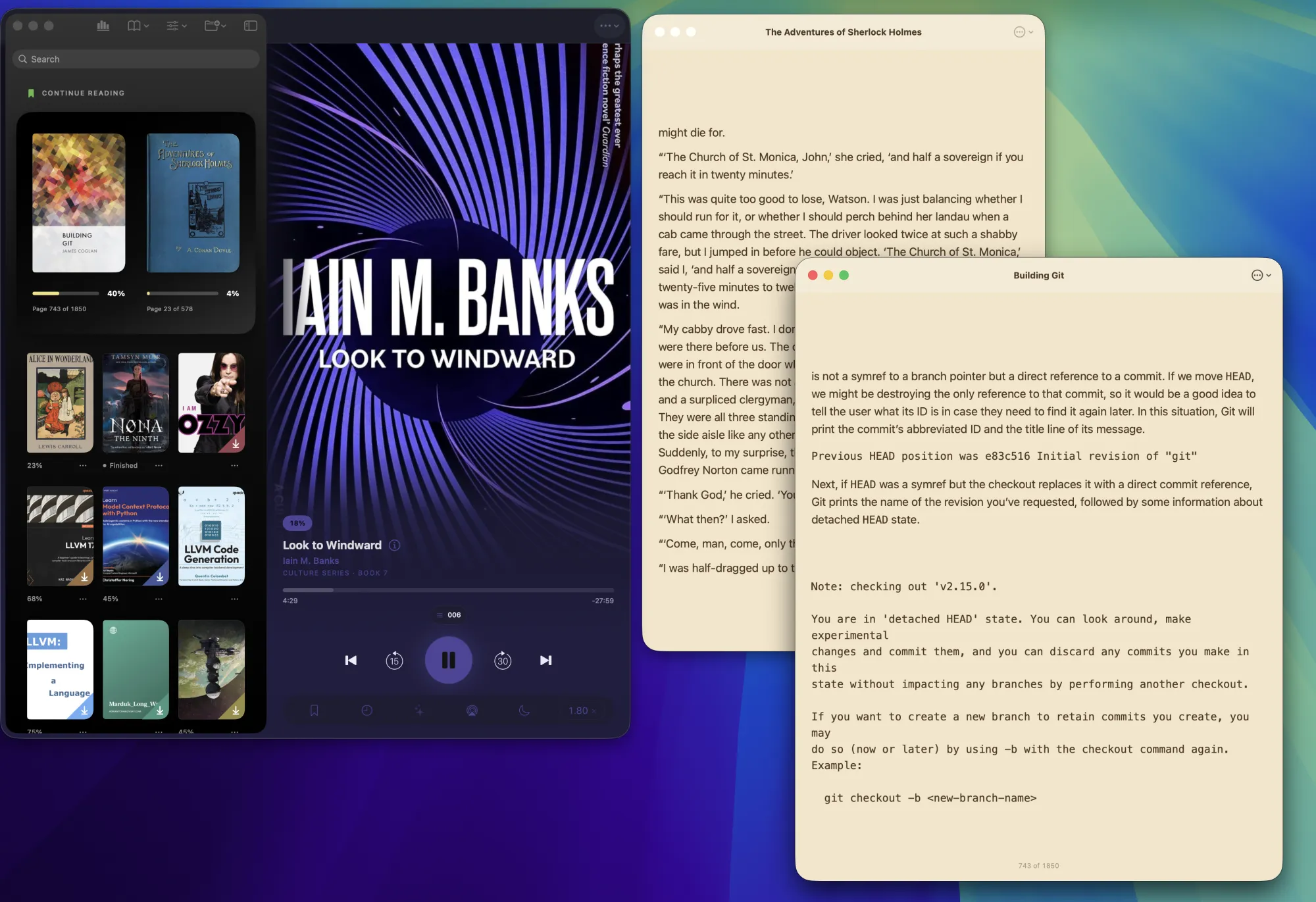Click the 743 of 1850 page indicator
Screen dimensions: 1316x902
click(x=1038, y=866)
